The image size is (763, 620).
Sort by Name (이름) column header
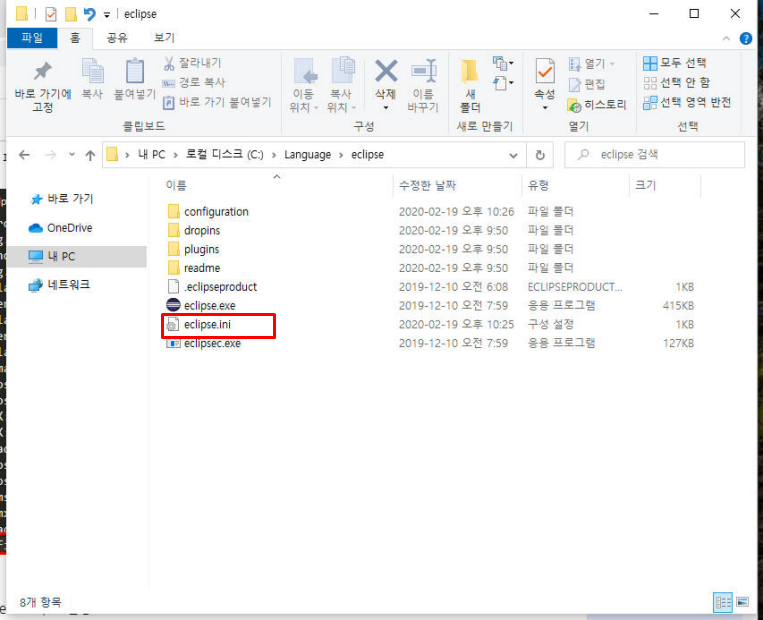(x=176, y=185)
